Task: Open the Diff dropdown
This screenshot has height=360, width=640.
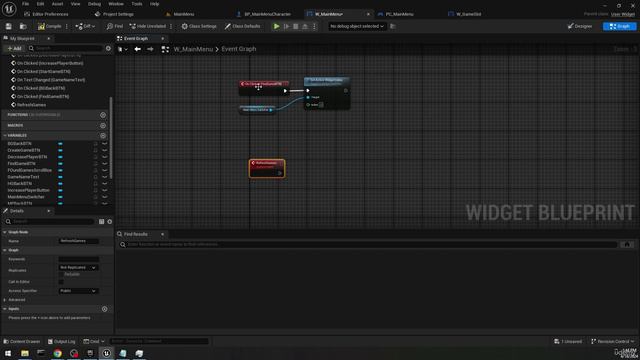Action: click(85, 26)
